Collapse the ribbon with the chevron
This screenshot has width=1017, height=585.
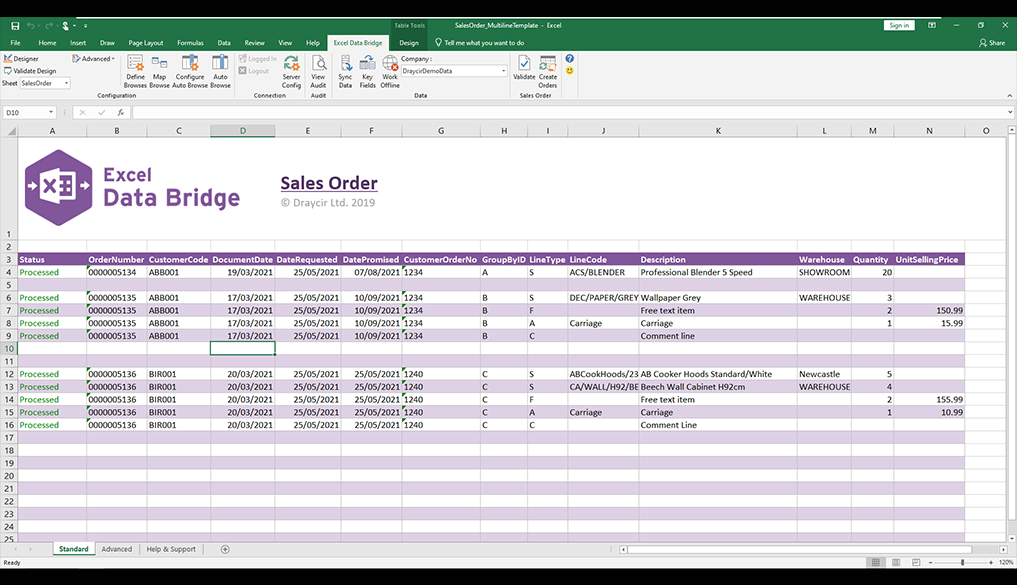(1009, 95)
